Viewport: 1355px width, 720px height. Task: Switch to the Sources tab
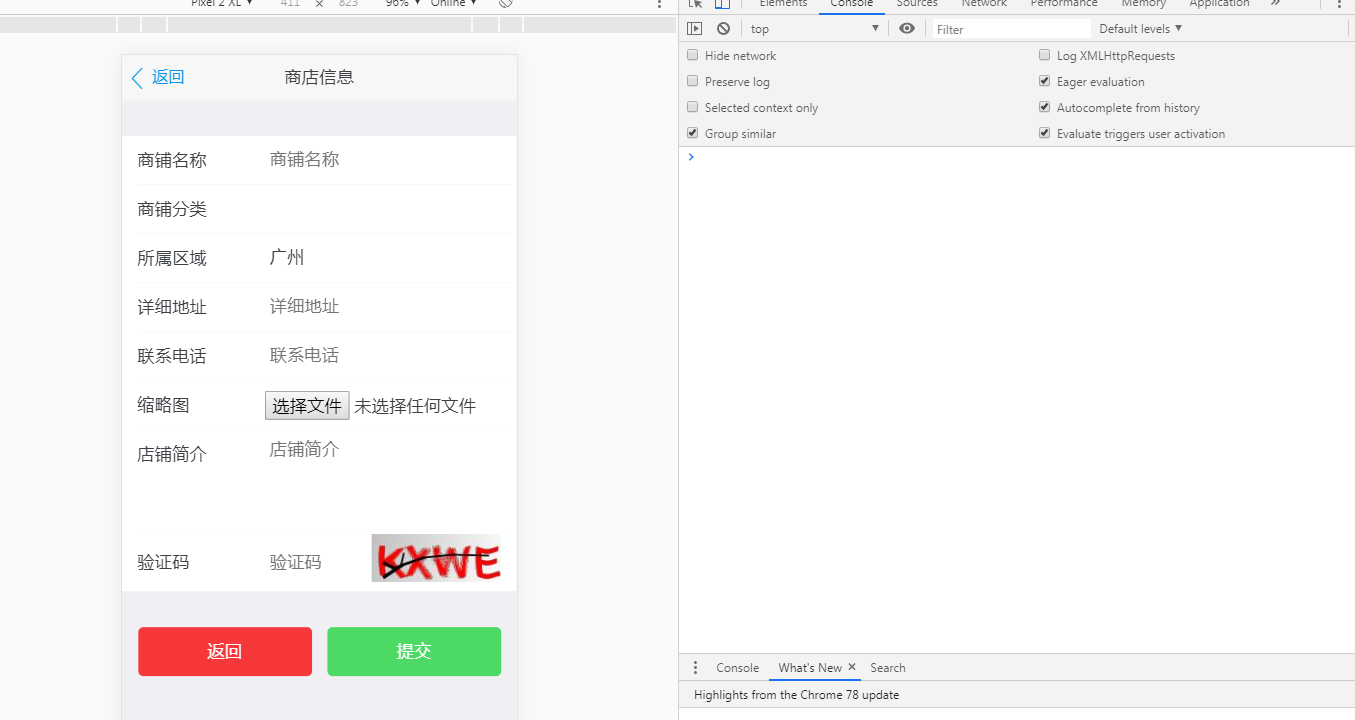[917, 5]
